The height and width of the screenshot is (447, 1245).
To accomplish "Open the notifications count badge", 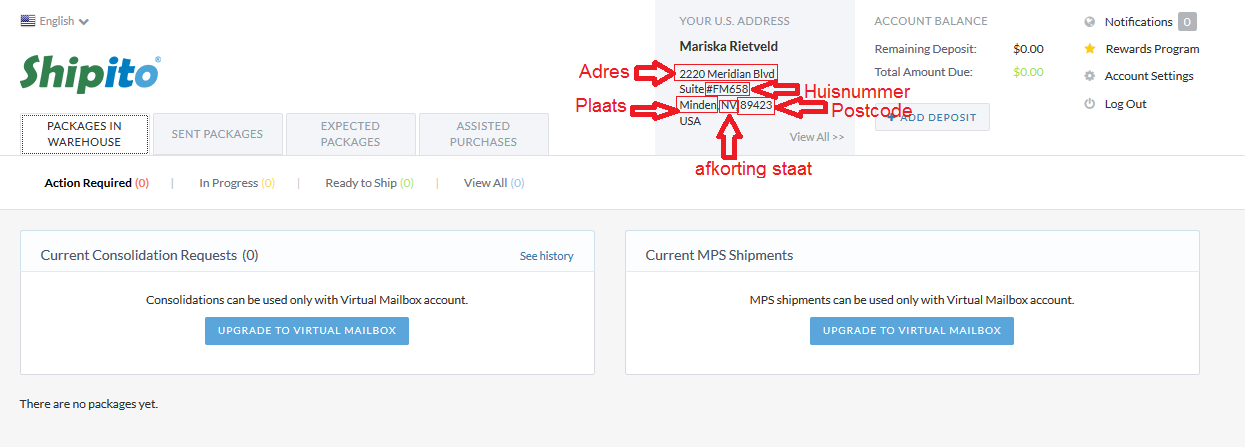I will 1187,22.
